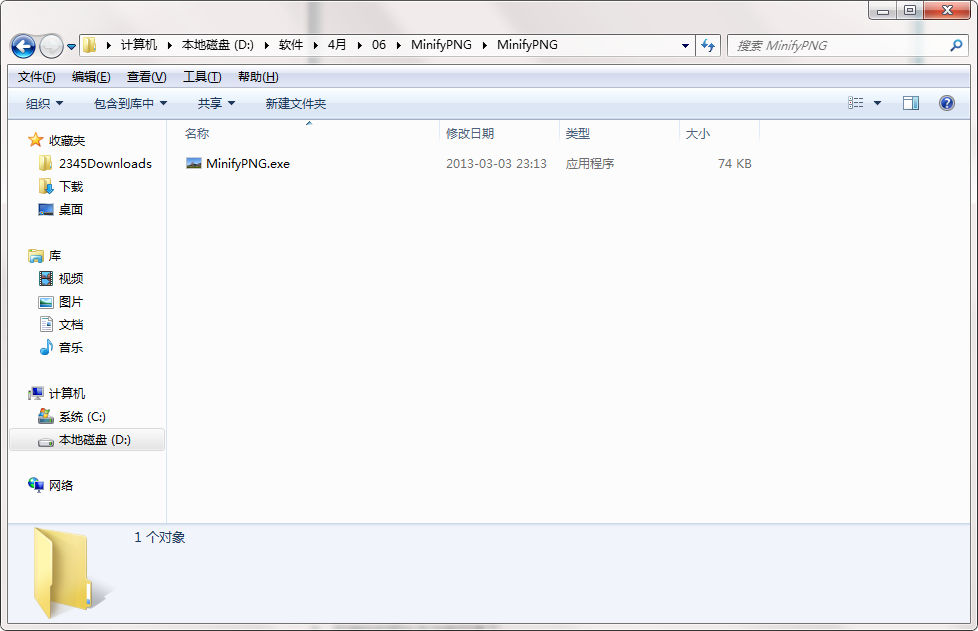978x631 pixels.
Task: Sort by the 名称 column header
Action: coord(197,133)
